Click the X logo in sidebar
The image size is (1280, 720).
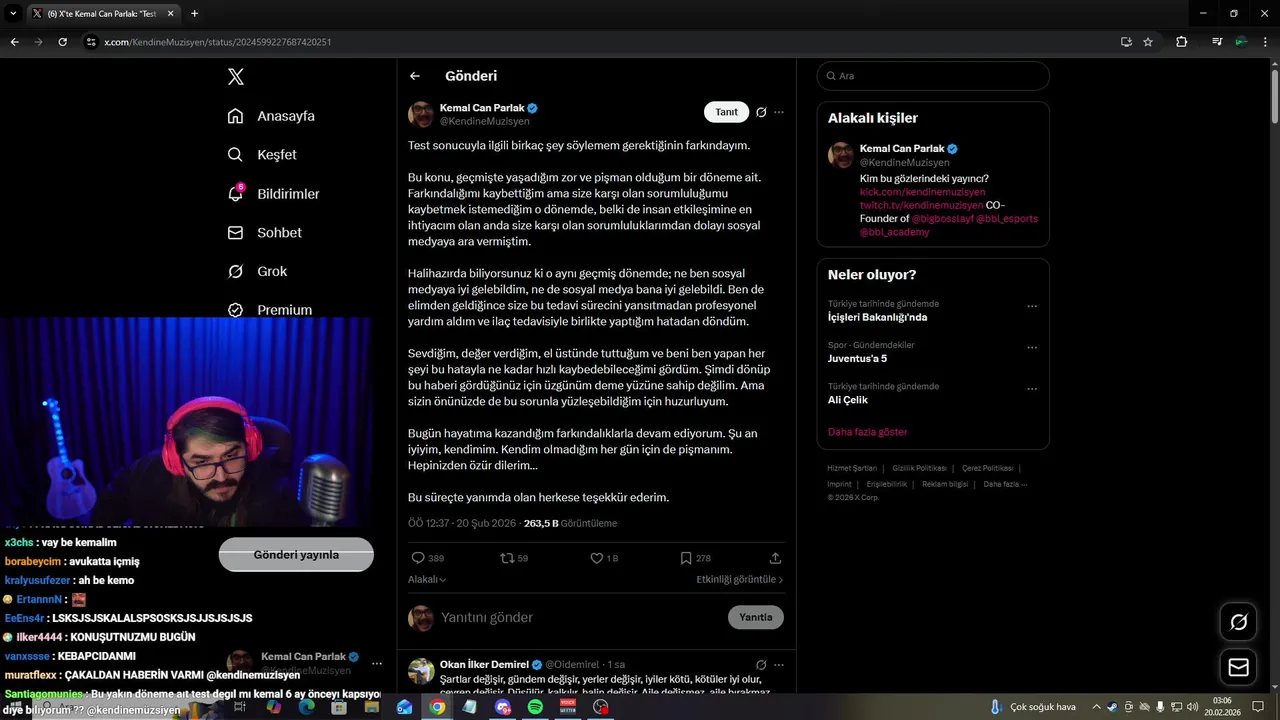pyautogui.click(x=235, y=77)
